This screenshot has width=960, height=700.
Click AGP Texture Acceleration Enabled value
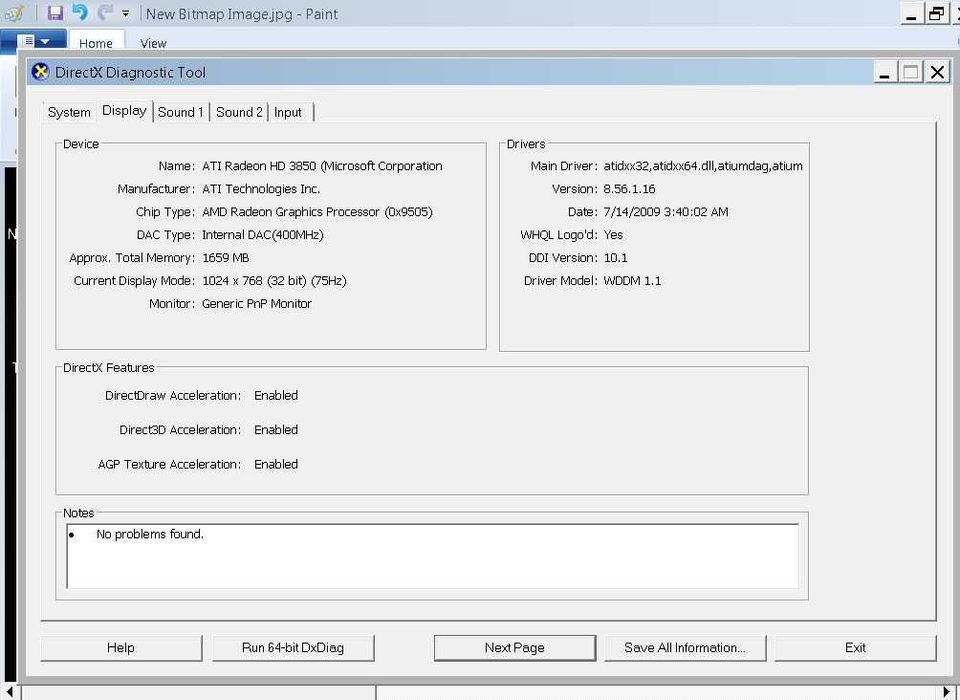276,464
